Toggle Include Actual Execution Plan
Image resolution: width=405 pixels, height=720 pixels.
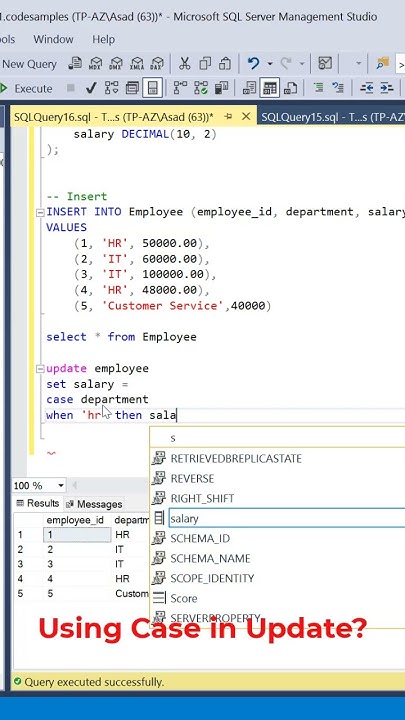[180, 88]
